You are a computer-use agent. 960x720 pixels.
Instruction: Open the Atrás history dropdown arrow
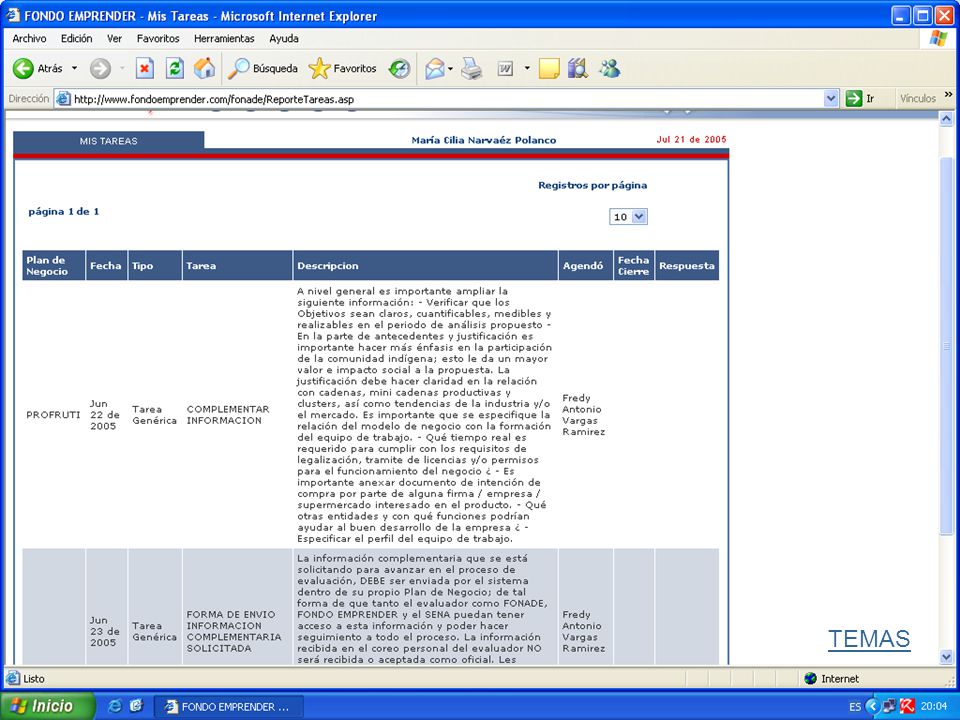(74, 68)
